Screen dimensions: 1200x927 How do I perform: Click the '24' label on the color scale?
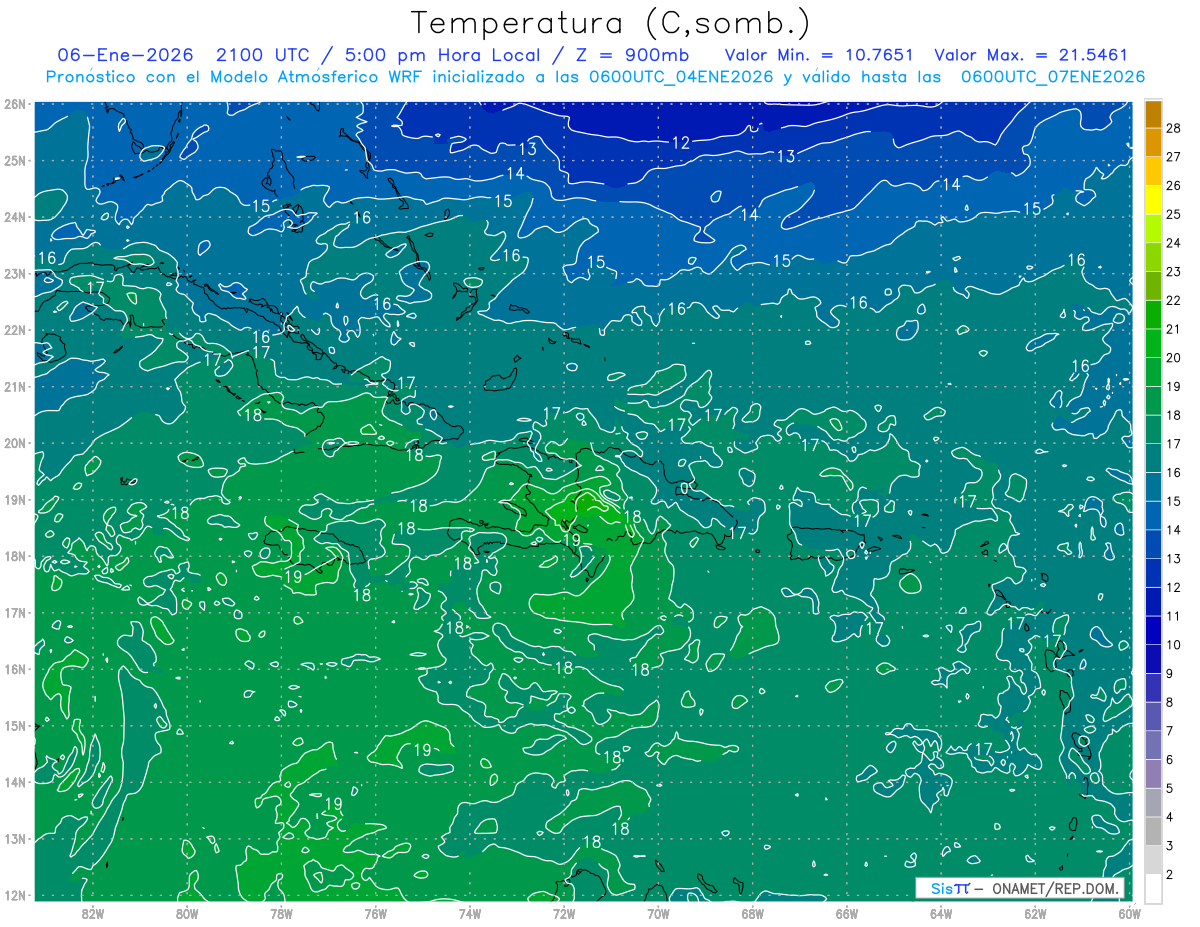[x=1173, y=242]
